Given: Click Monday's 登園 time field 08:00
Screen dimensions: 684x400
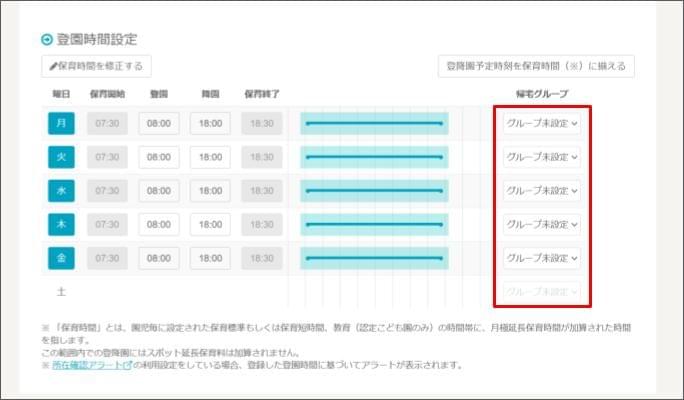Looking at the screenshot, I should (159, 124).
